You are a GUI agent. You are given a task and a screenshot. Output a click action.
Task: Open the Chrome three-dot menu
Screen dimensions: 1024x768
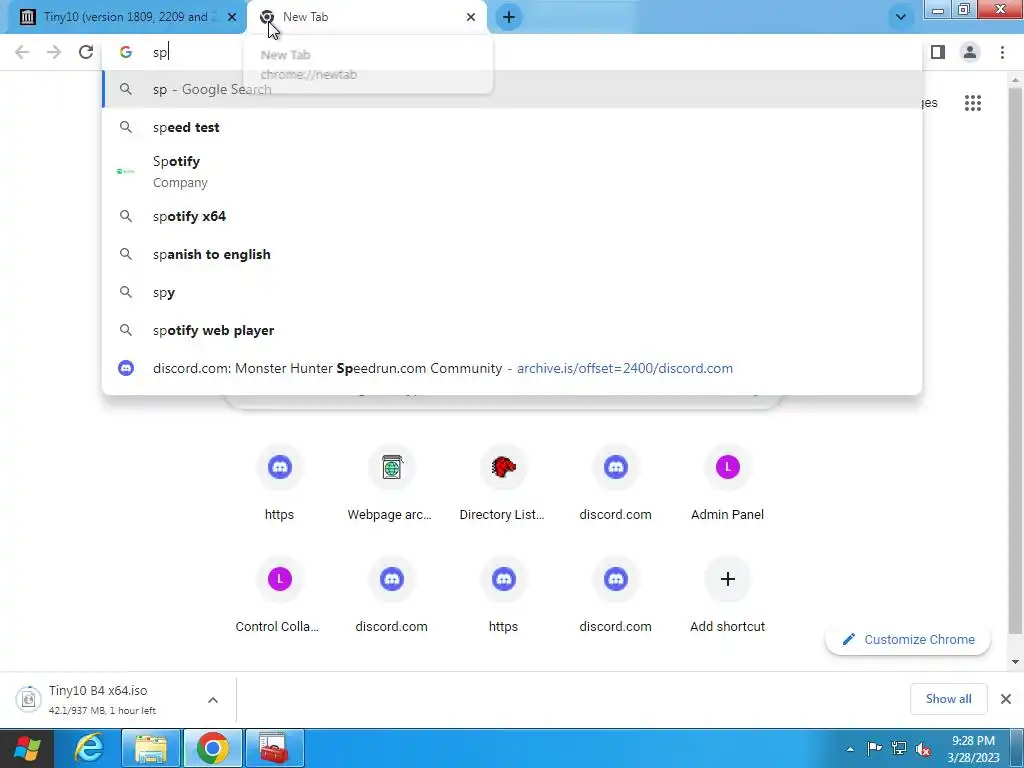coord(1002,52)
